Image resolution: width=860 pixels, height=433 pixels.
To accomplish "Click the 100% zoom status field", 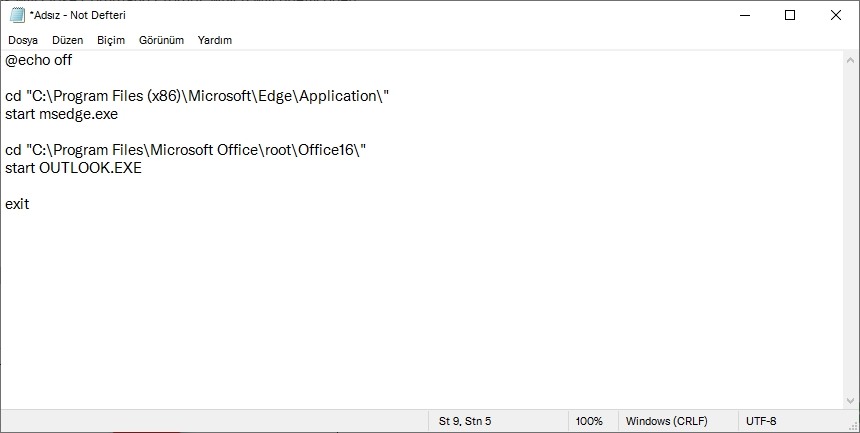I will 589,421.
